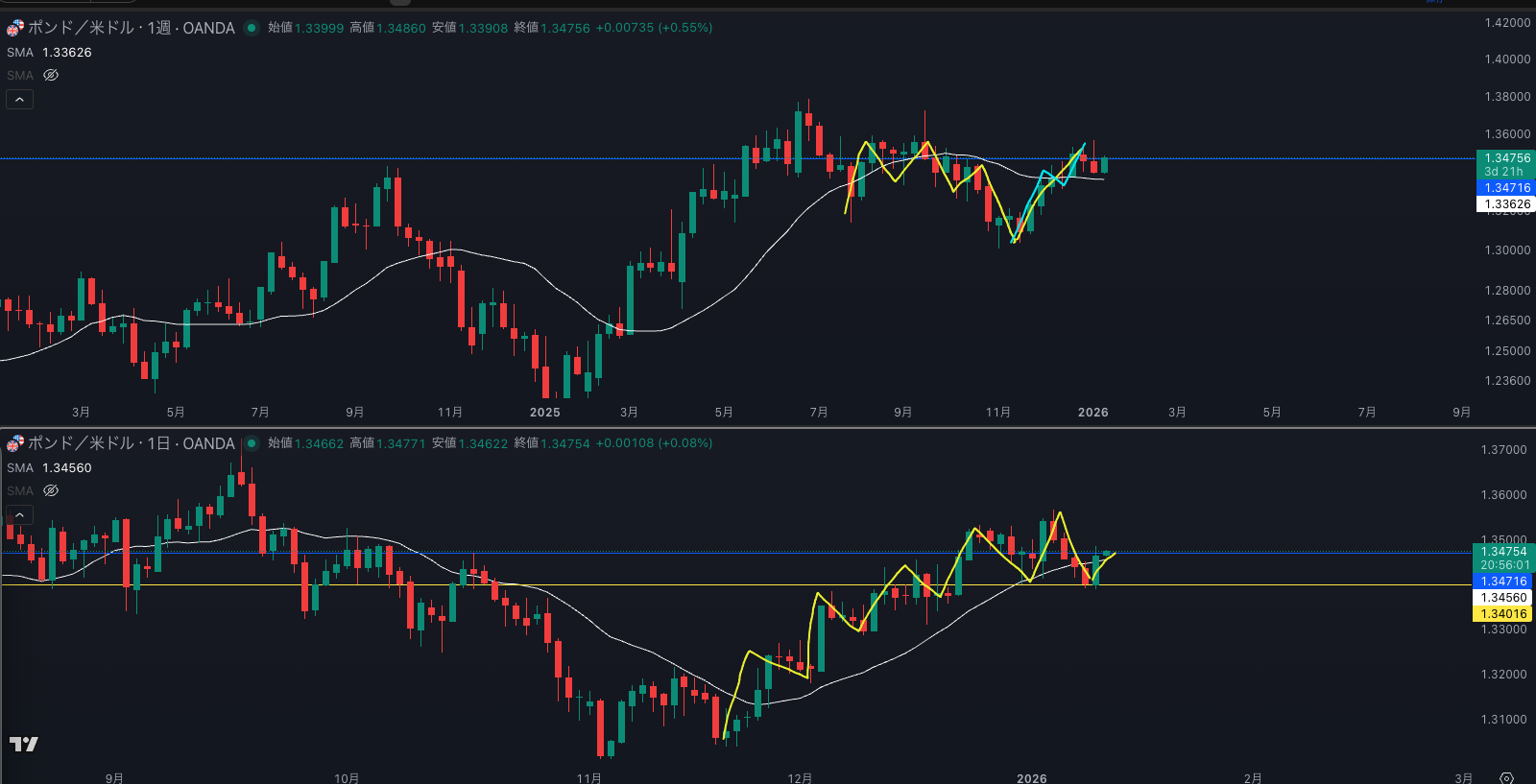Click the green 1.34756 current price label

(1506, 158)
